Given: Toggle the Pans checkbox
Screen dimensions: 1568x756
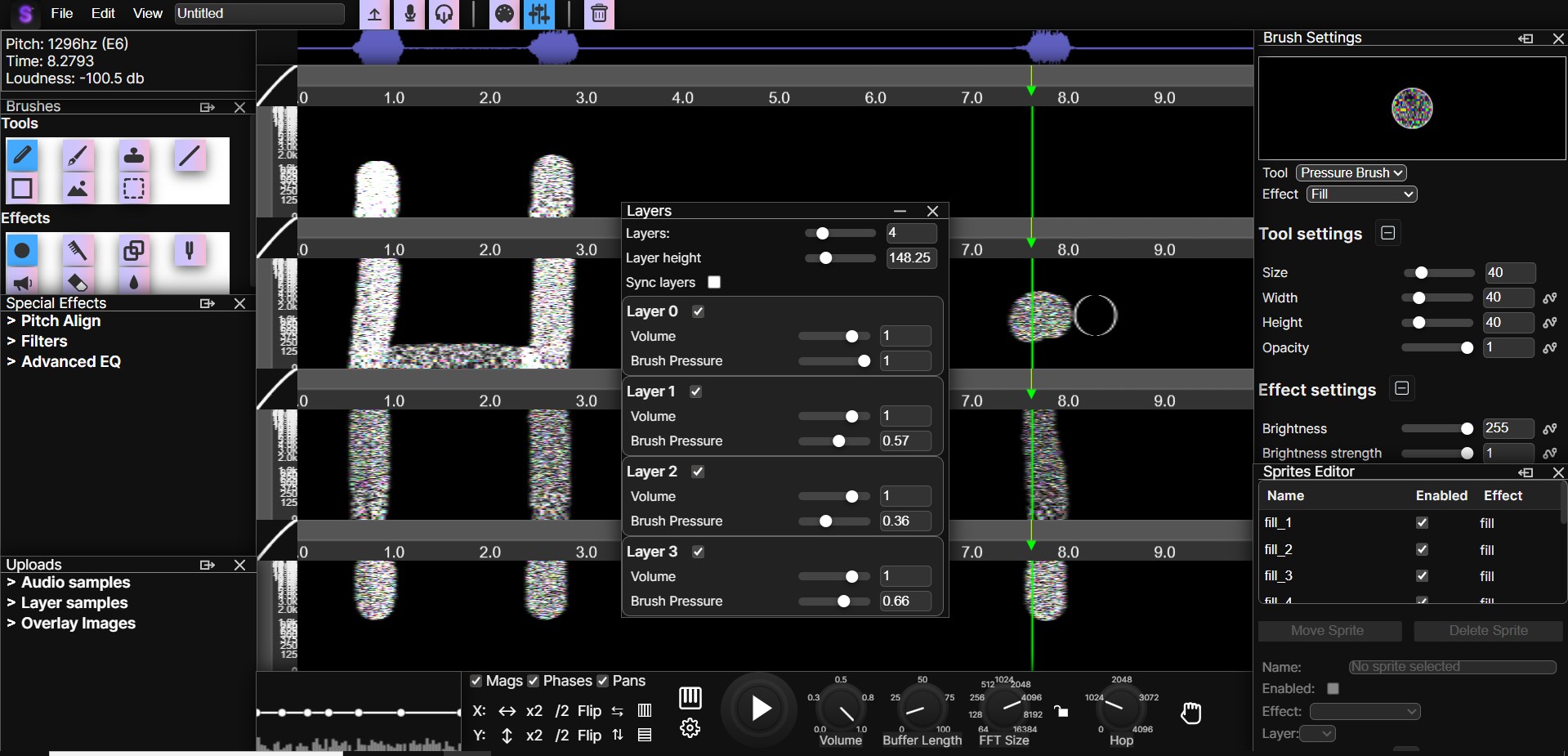Looking at the screenshot, I should coord(602,682).
